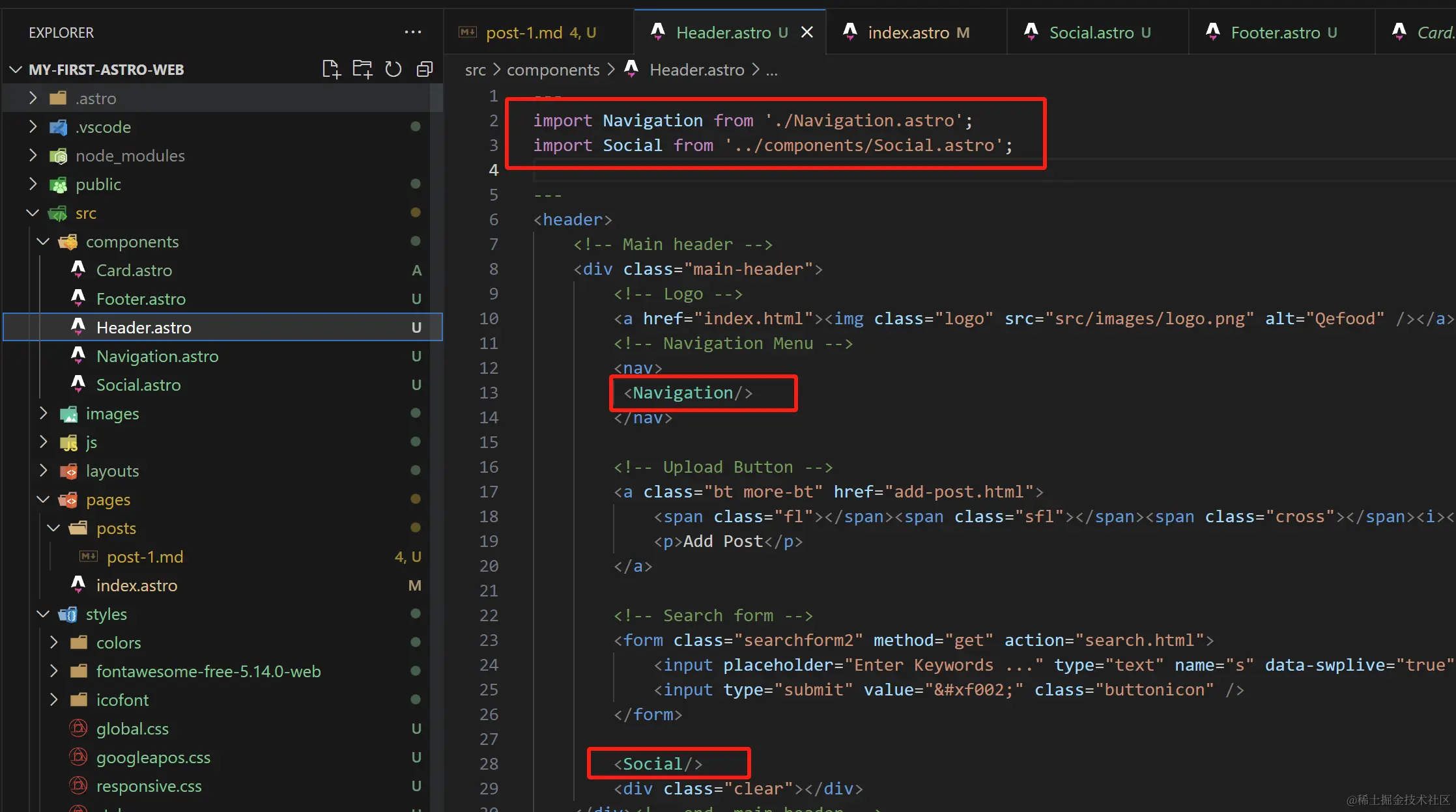1456x812 pixels.
Task: Open global.css in the styles folder
Action: pos(132,729)
